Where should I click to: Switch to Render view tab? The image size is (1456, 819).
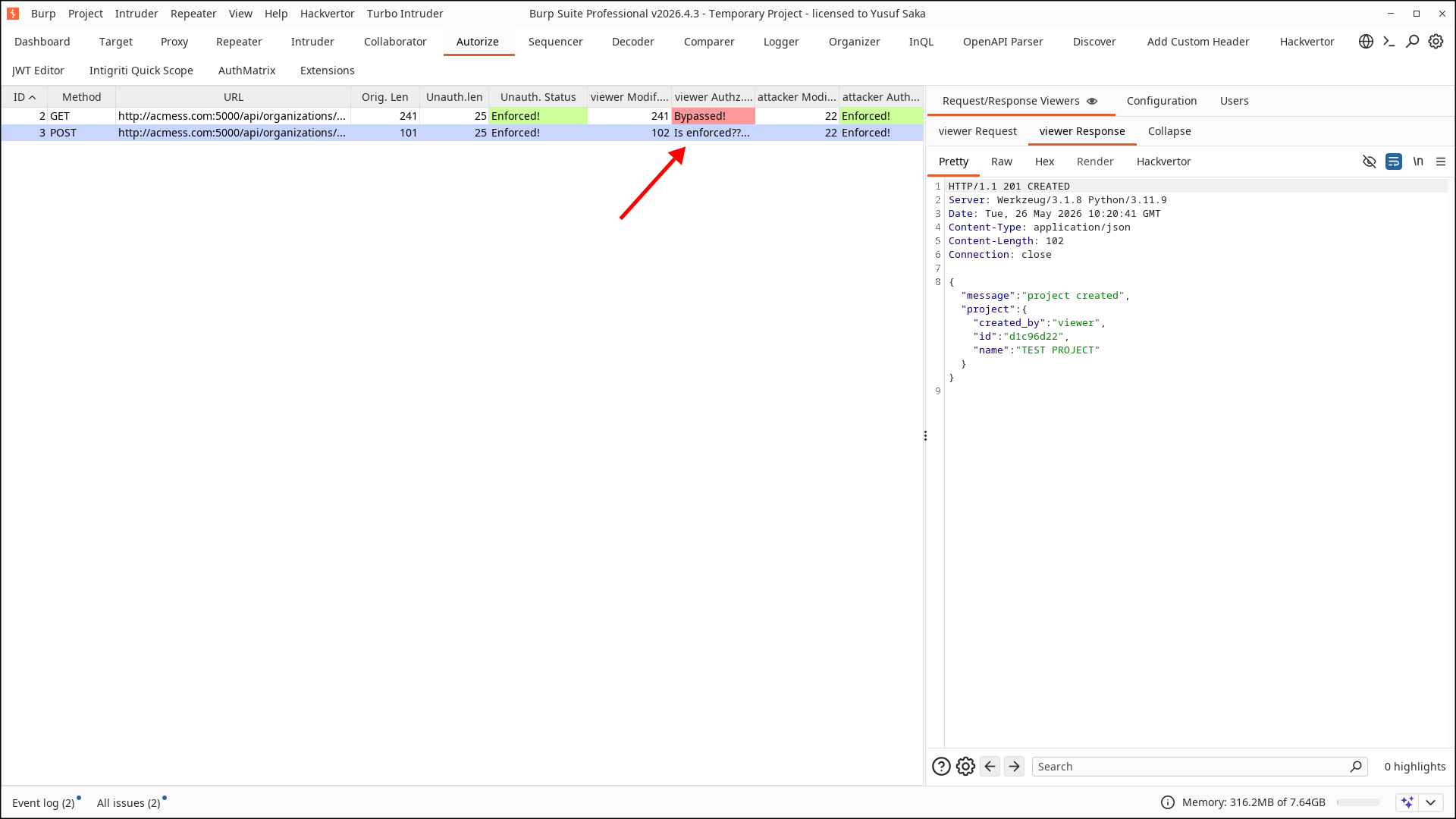point(1095,162)
